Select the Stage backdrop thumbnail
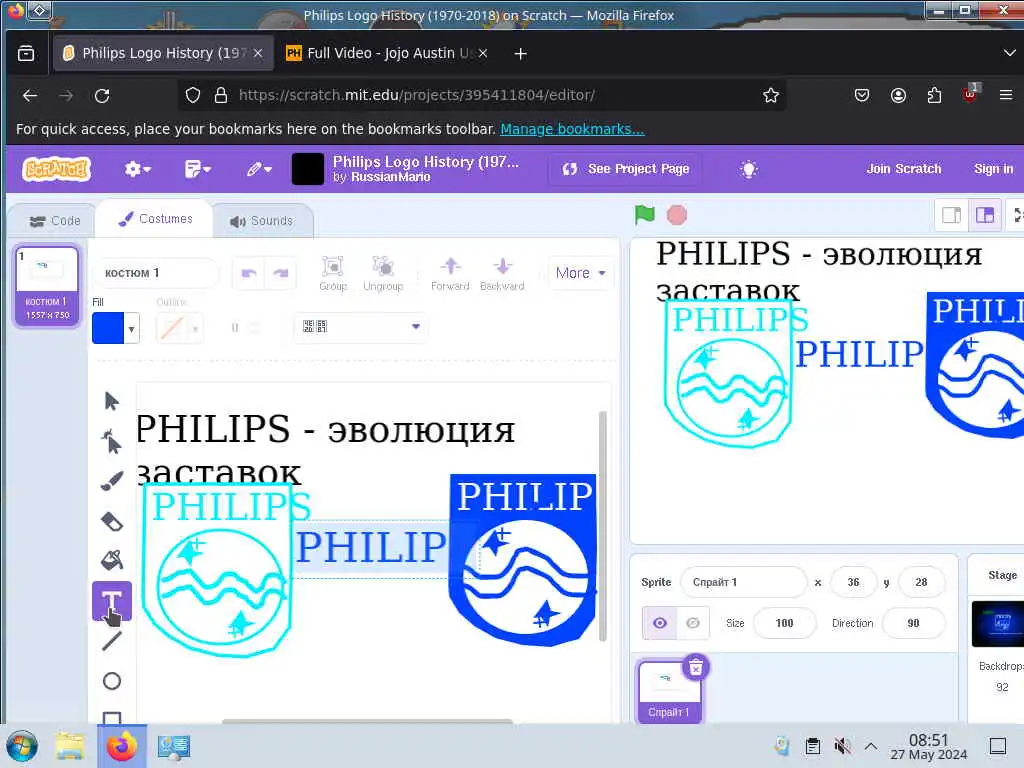 [x=997, y=624]
